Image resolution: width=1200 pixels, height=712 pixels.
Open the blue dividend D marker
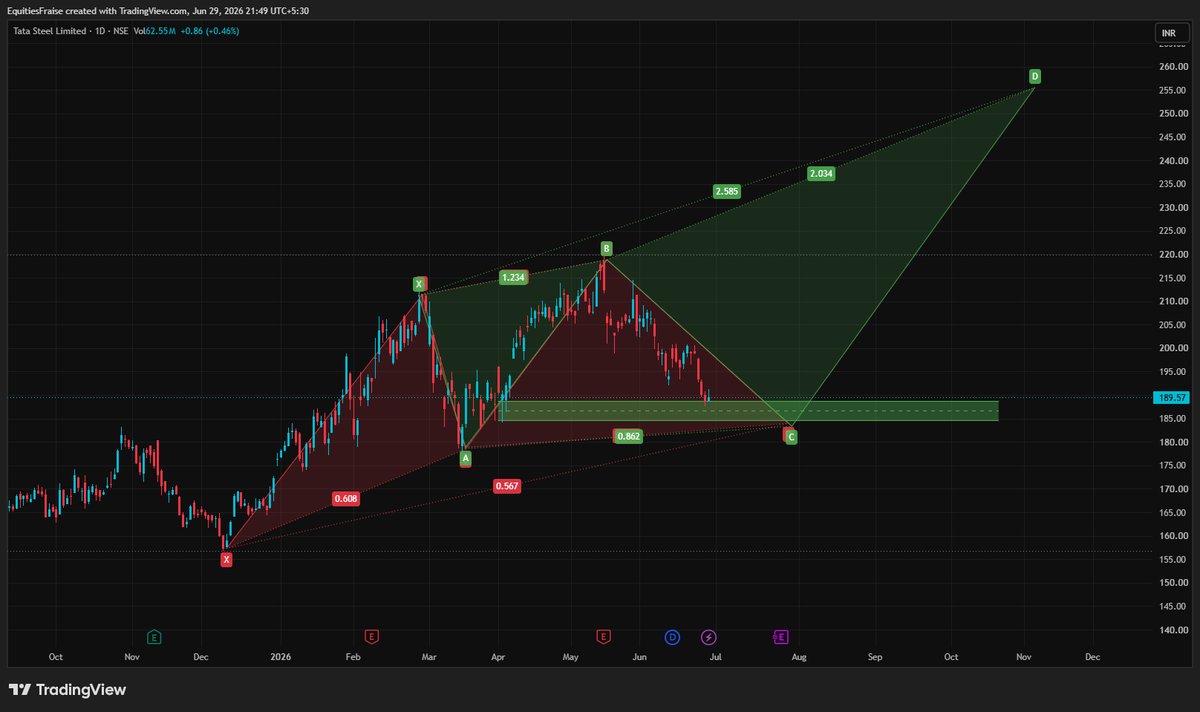(672, 636)
